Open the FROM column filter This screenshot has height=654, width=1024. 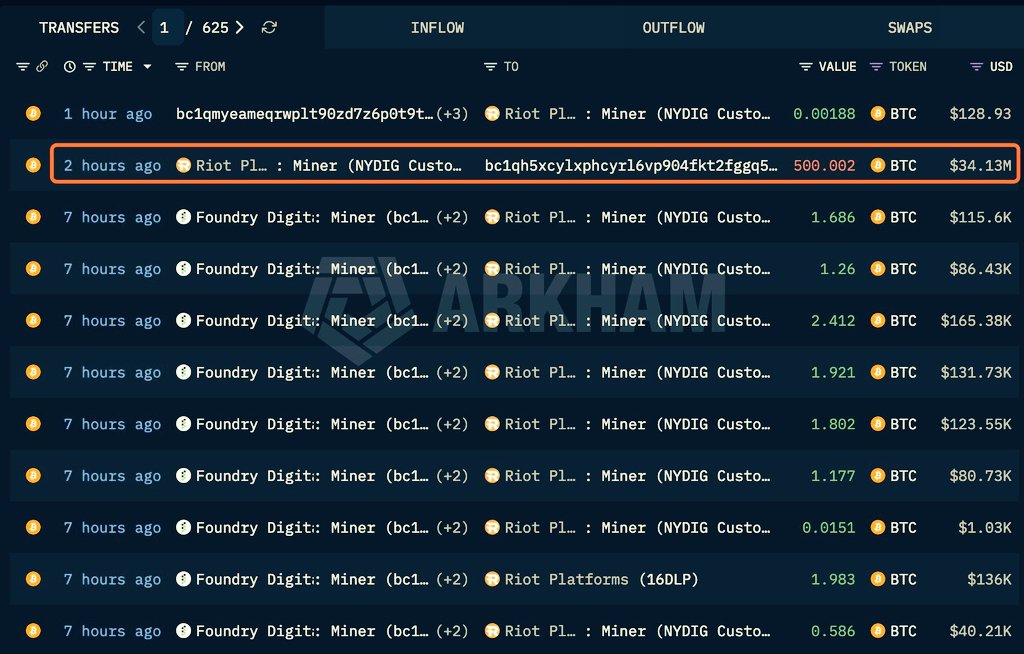point(182,67)
